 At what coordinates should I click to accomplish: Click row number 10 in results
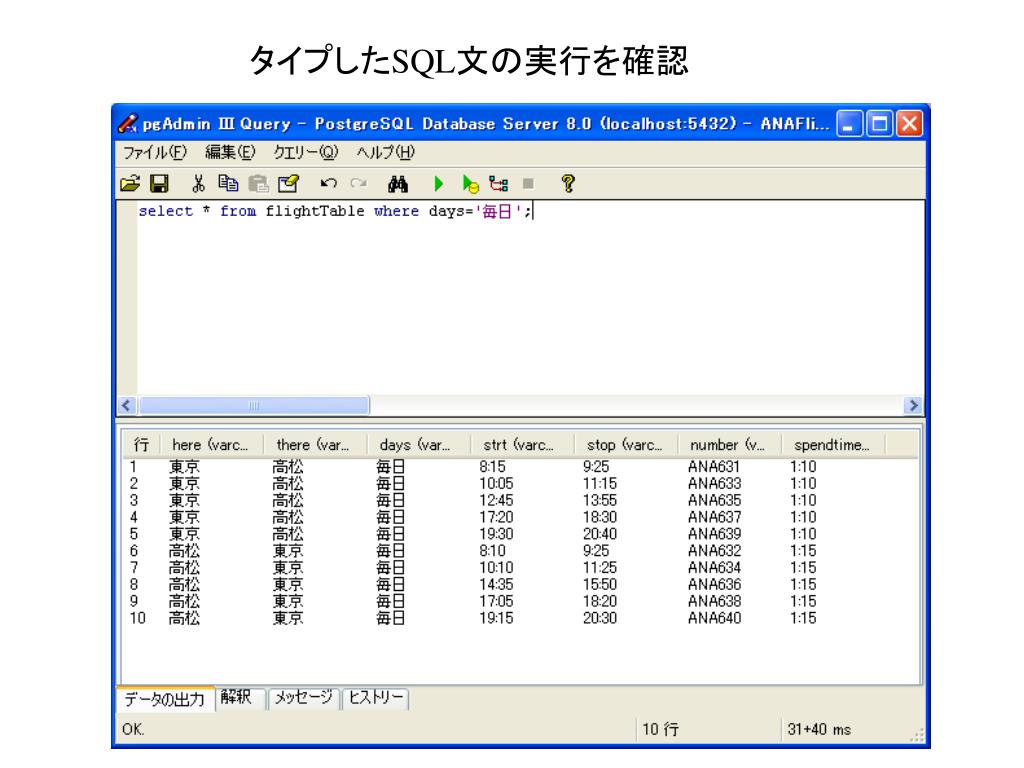tap(138, 618)
